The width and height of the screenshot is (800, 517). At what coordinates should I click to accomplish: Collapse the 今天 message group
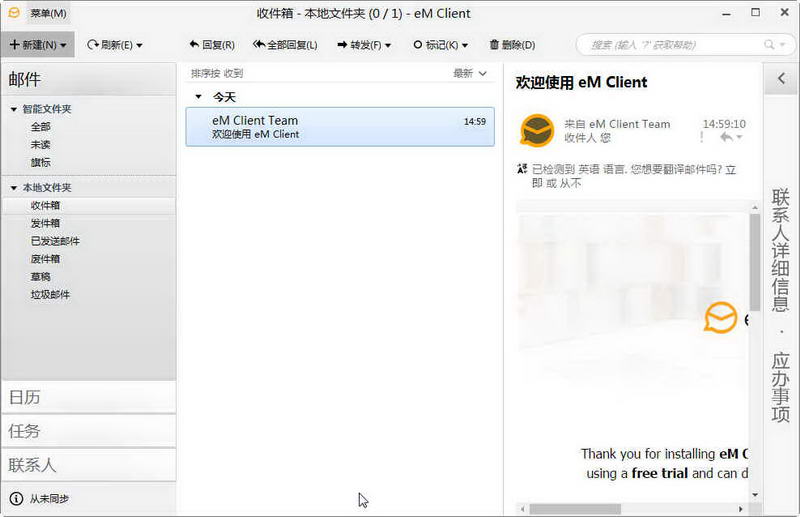(x=198, y=96)
